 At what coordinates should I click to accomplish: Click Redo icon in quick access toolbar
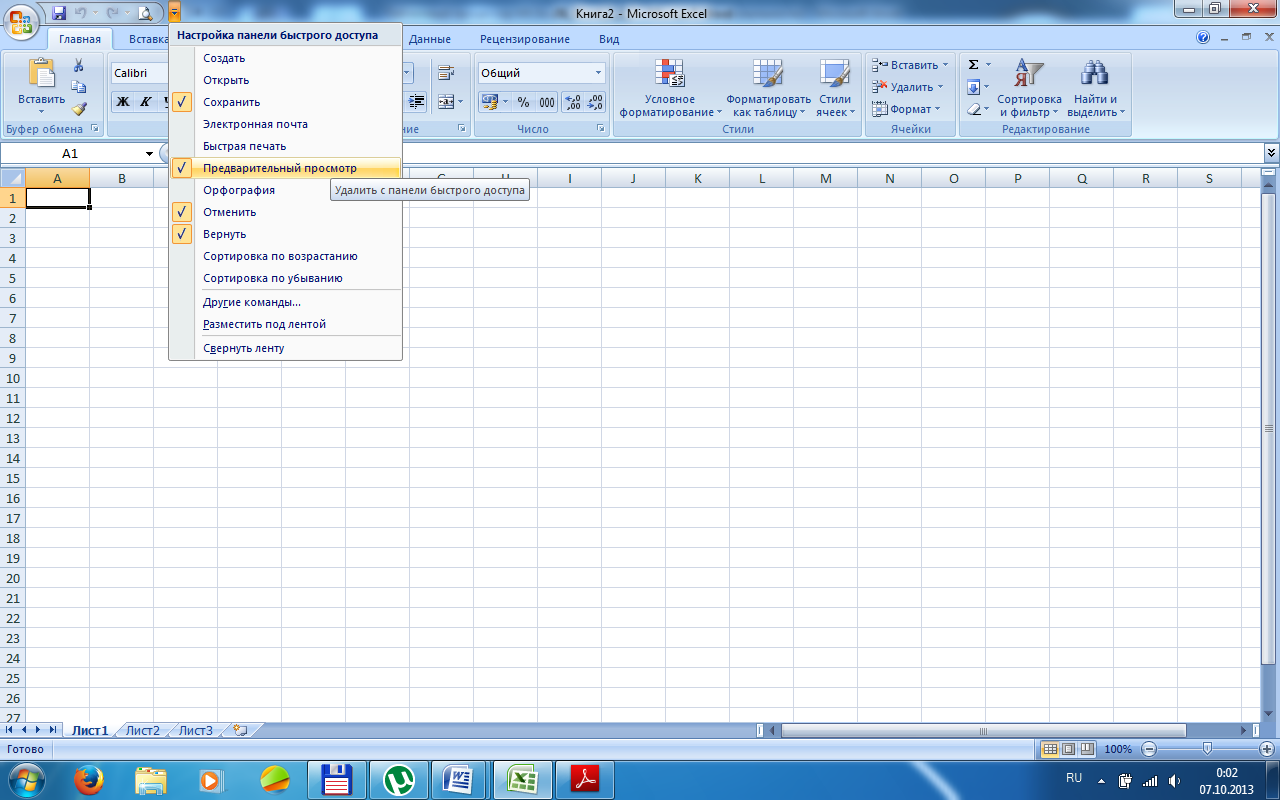coord(113,12)
